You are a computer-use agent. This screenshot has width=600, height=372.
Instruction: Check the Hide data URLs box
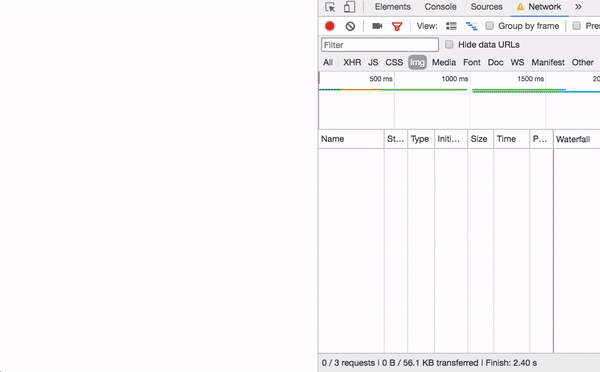pyautogui.click(x=449, y=44)
